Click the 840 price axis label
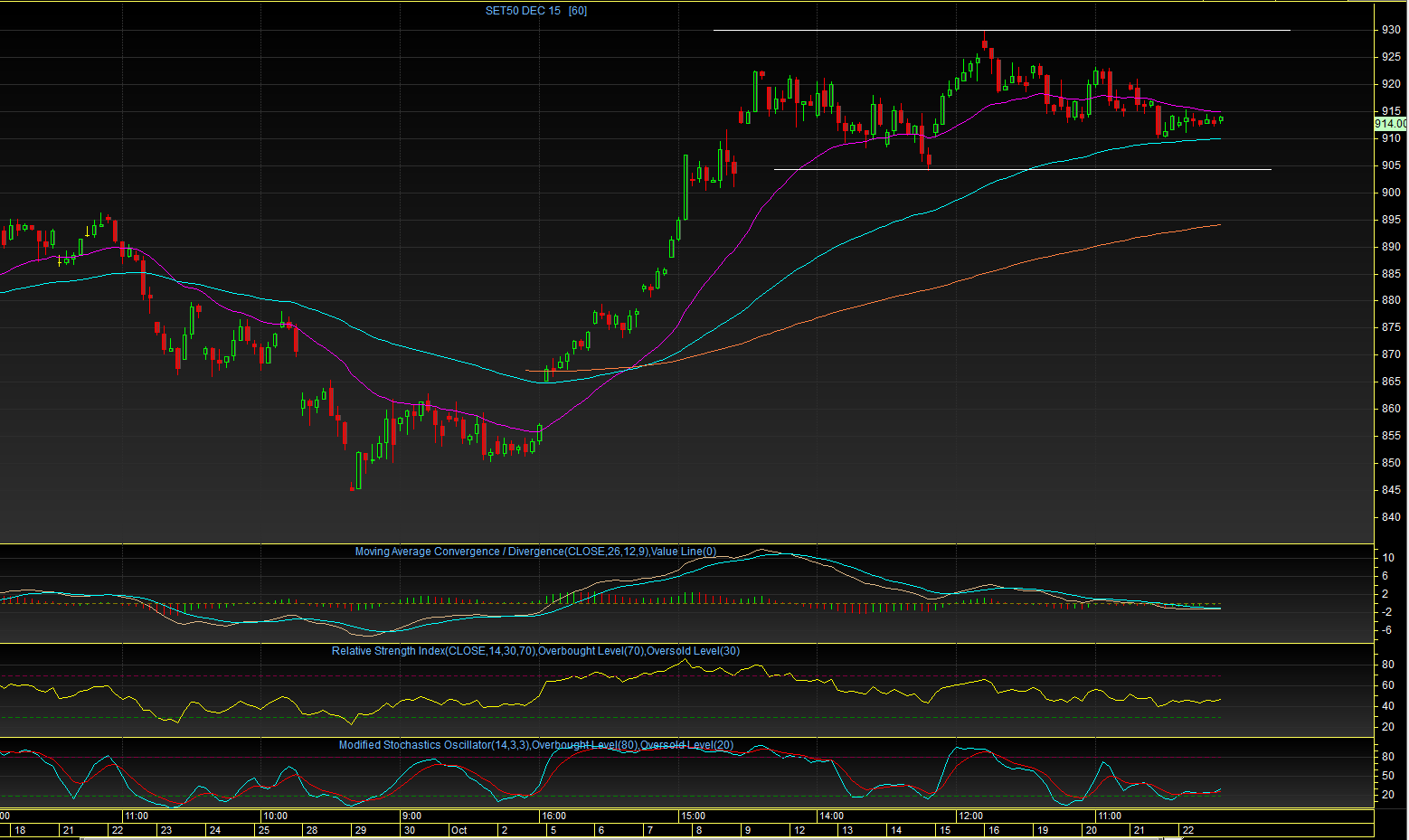Image resolution: width=1409 pixels, height=840 pixels. [1391, 517]
